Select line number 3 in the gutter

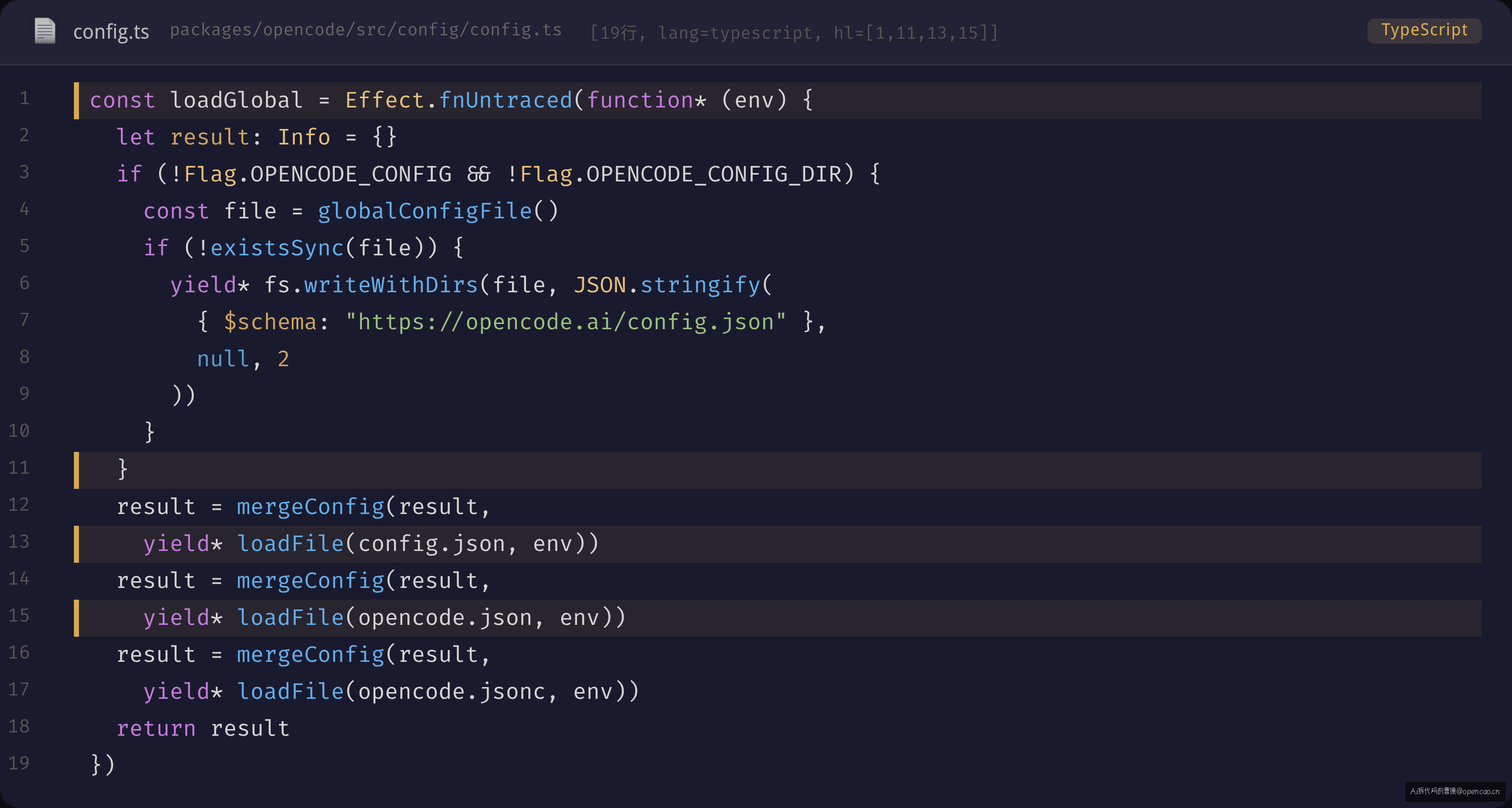[24, 172]
